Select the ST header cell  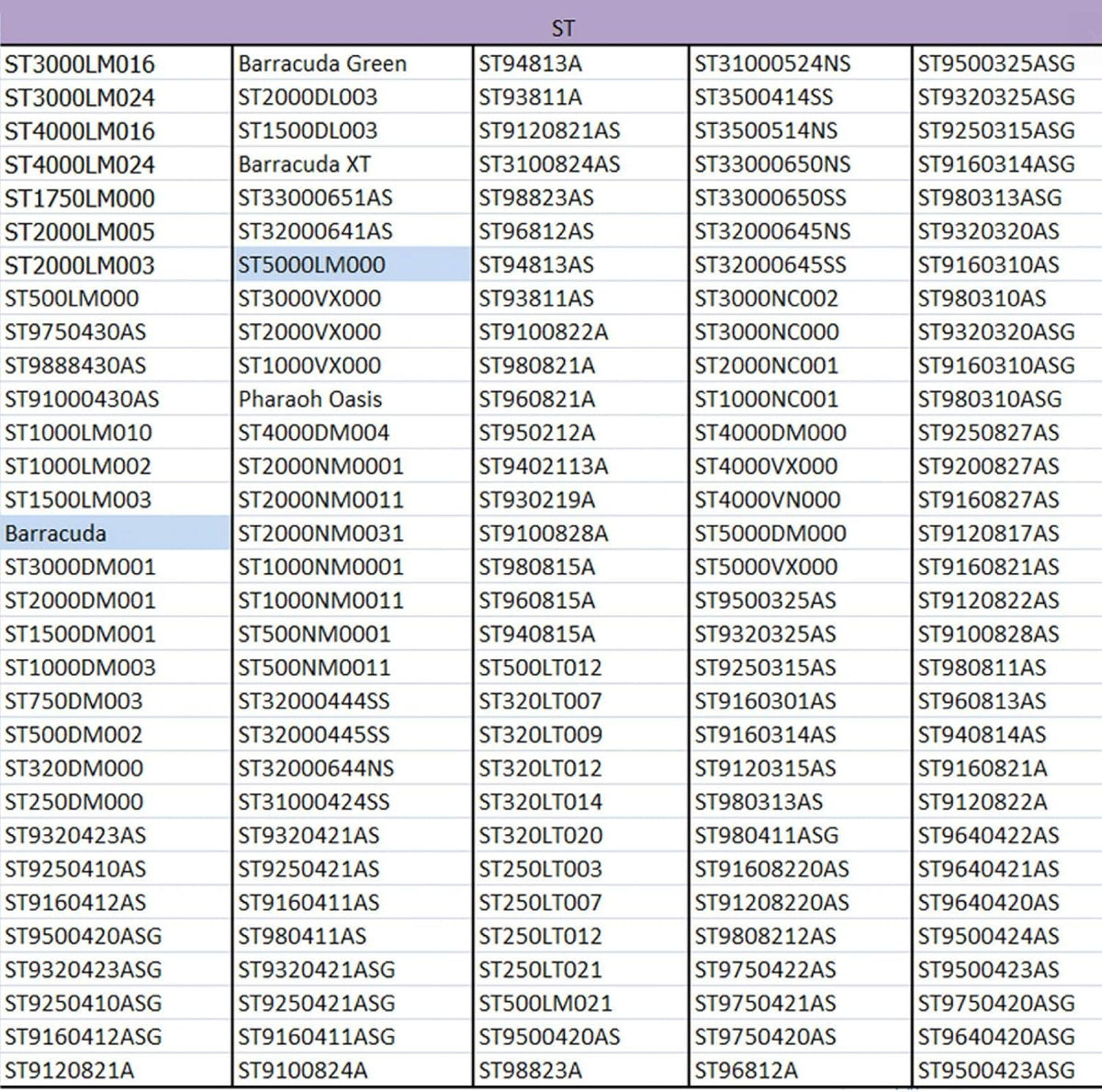pyautogui.click(x=551, y=22)
